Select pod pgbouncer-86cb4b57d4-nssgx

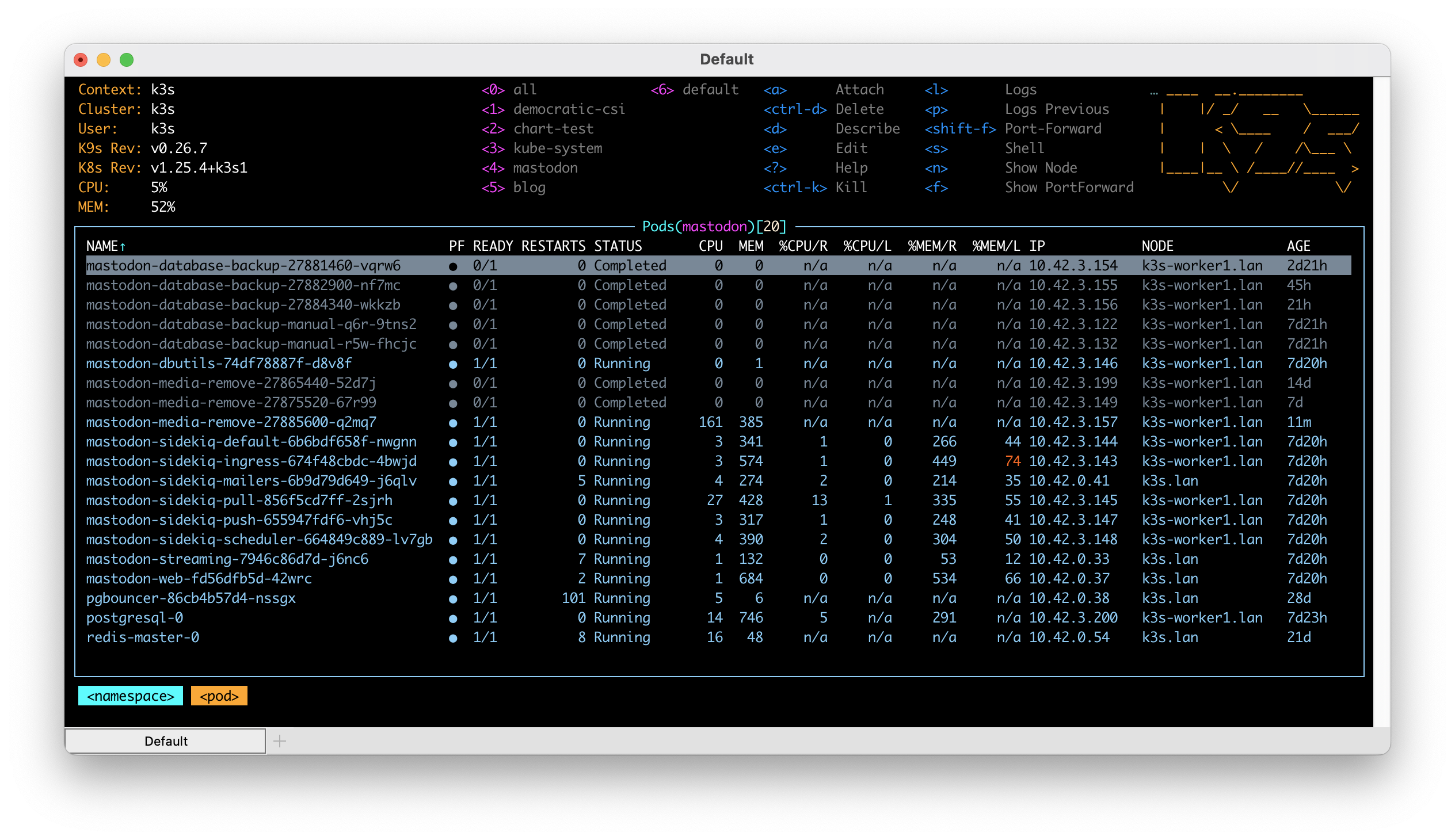pyautogui.click(x=718, y=598)
